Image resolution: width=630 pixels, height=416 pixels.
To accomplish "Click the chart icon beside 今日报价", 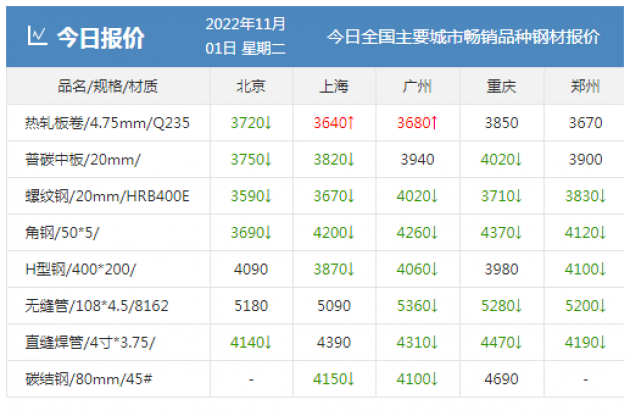I will pos(37,37).
